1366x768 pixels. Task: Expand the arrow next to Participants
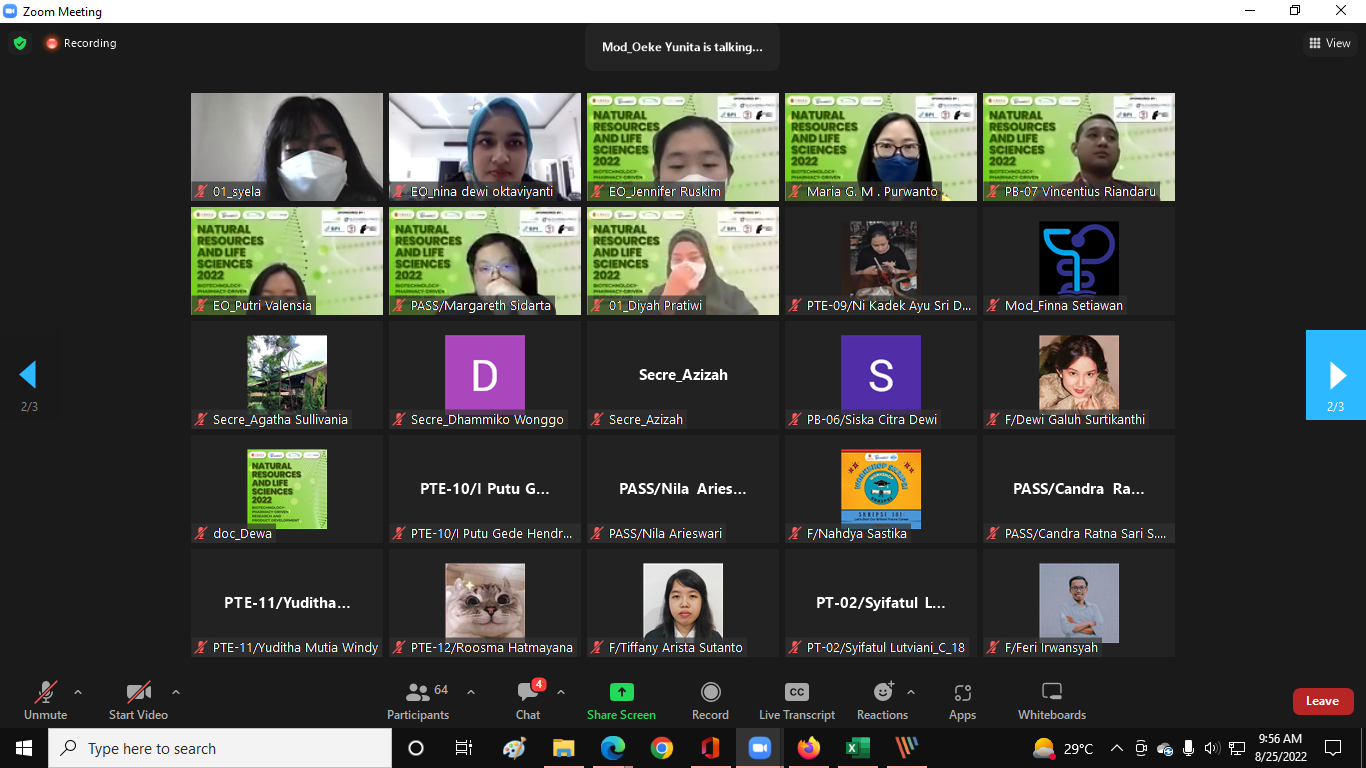pyautogui.click(x=471, y=692)
